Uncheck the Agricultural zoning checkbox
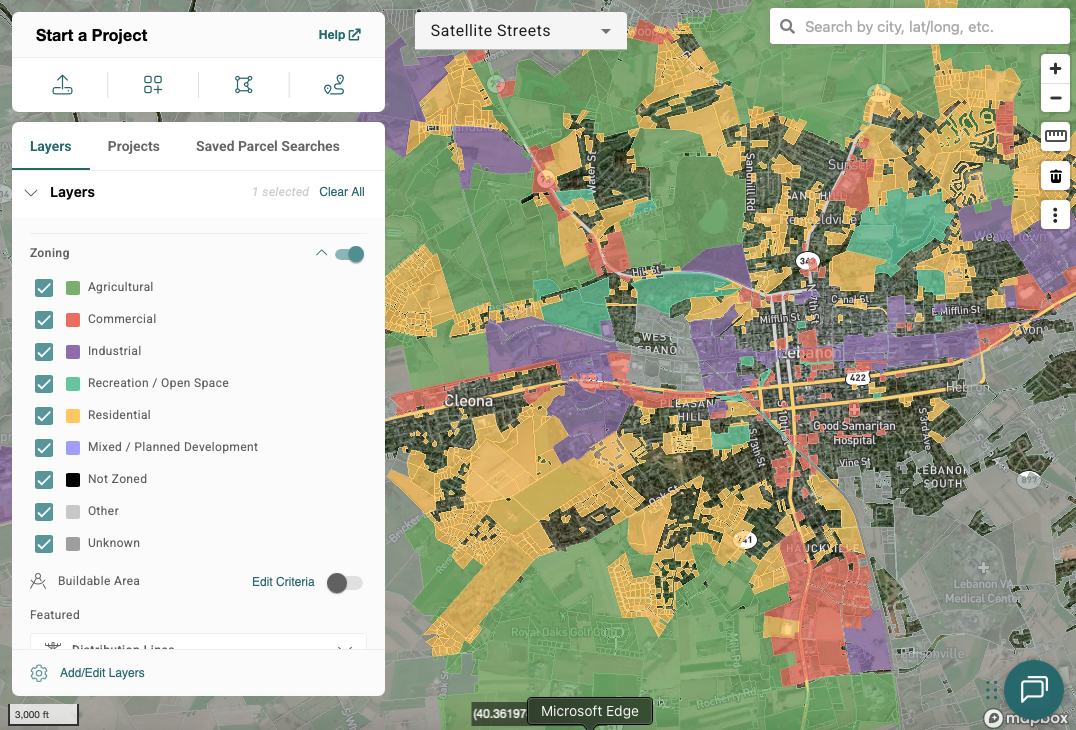This screenshot has height=730, width=1076. click(x=44, y=288)
